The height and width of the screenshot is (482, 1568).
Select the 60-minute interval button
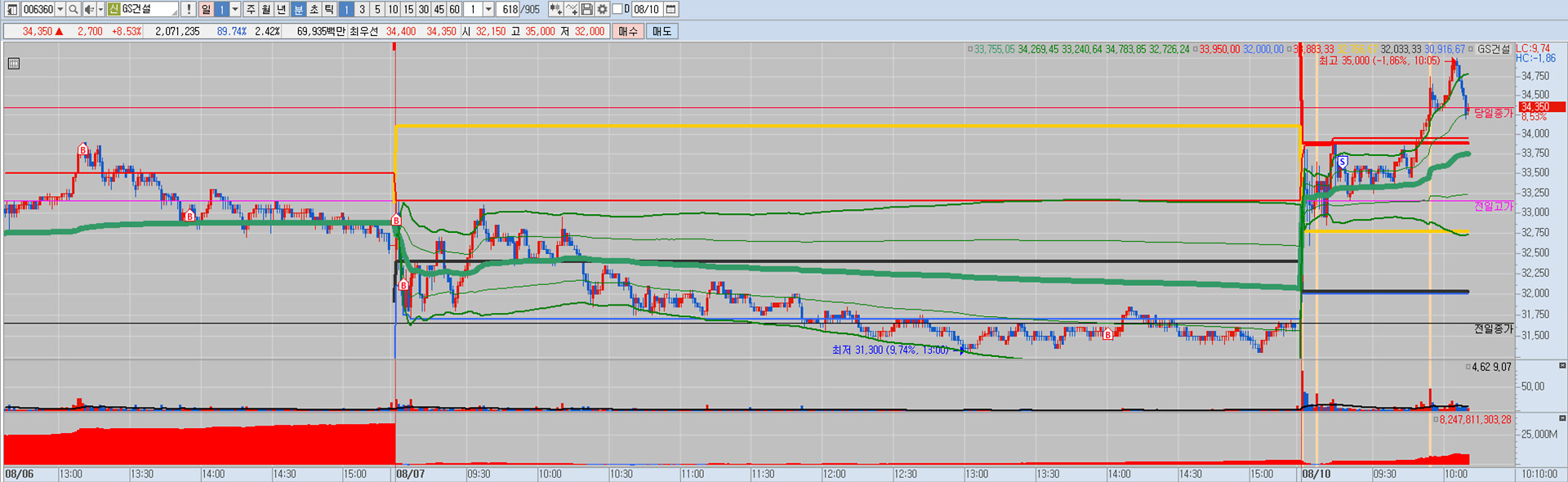[x=455, y=9]
